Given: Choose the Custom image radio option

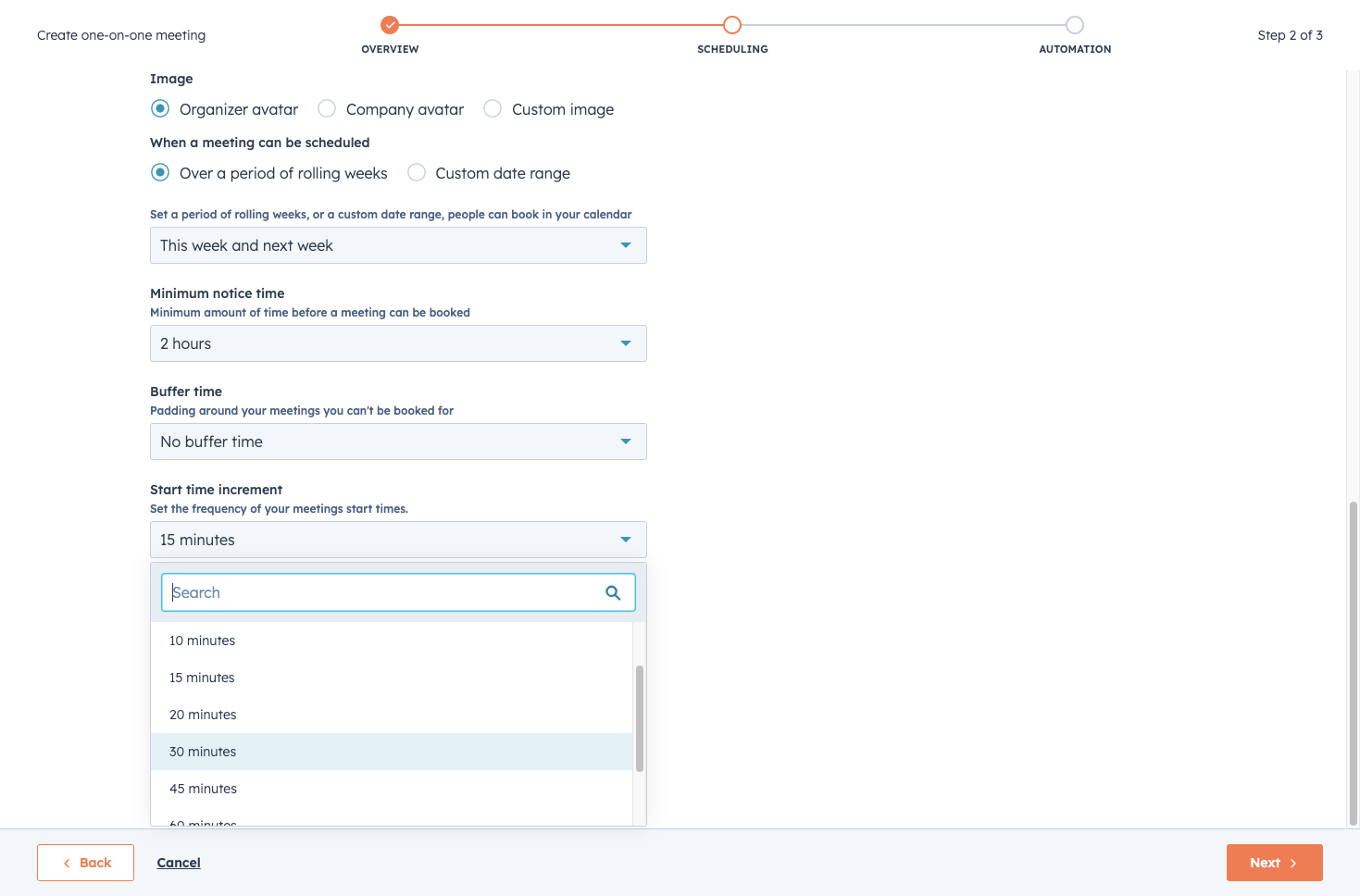Looking at the screenshot, I should [493, 108].
